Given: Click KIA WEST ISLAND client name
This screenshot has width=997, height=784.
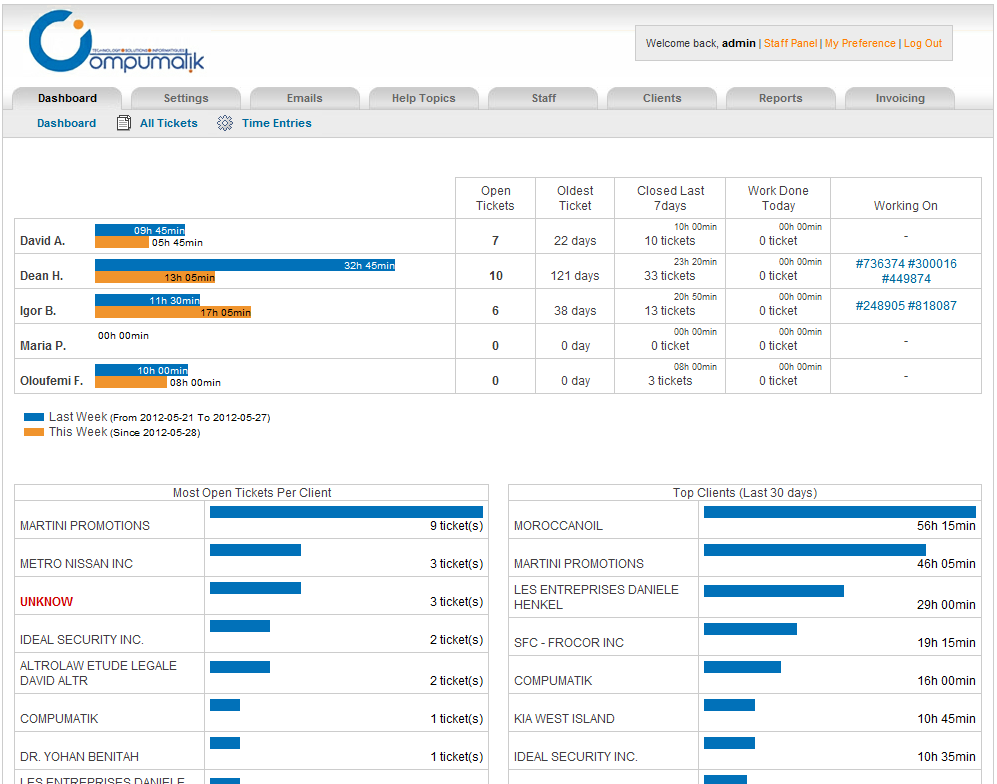Looking at the screenshot, I should pos(564,719).
